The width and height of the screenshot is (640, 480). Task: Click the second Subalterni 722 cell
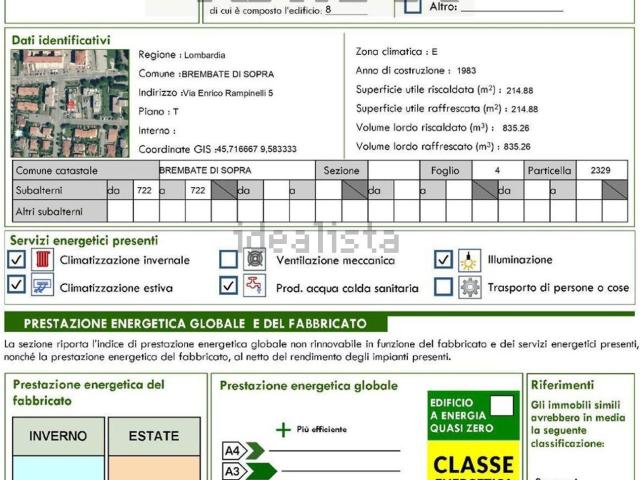[x=198, y=190]
